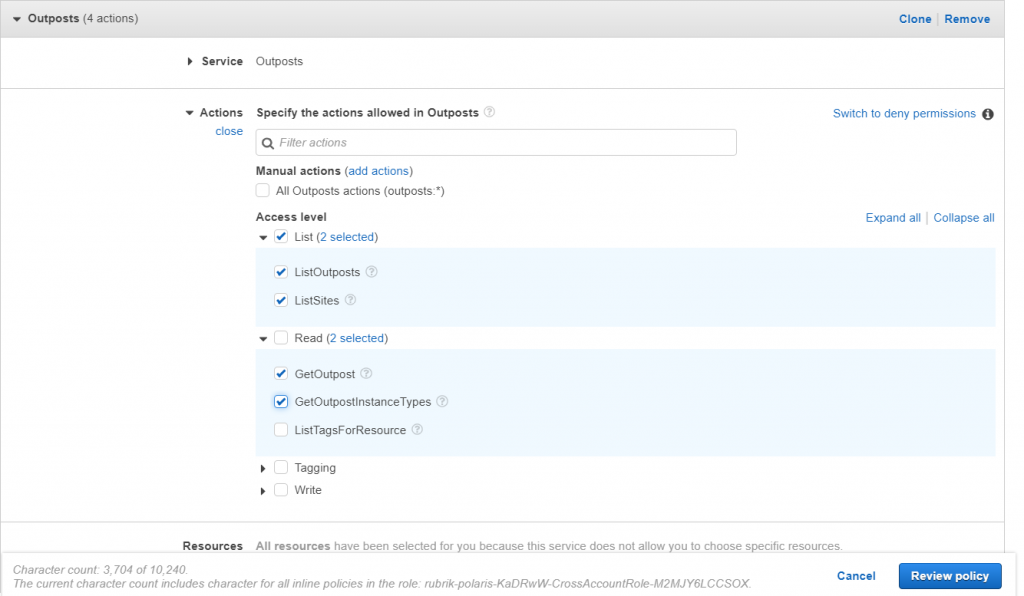Uncheck the GetOutpostInstanceTypes action
The width and height of the screenshot is (1024, 596).
[x=281, y=401]
